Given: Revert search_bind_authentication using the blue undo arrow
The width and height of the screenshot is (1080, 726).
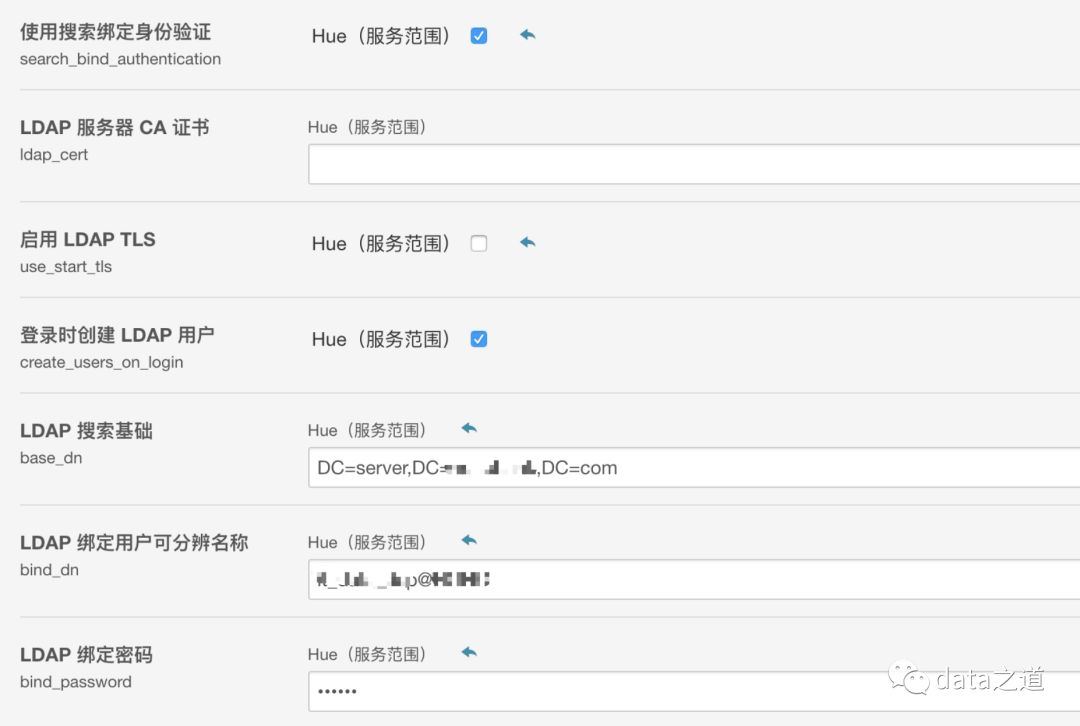Looking at the screenshot, I should pos(527,34).
